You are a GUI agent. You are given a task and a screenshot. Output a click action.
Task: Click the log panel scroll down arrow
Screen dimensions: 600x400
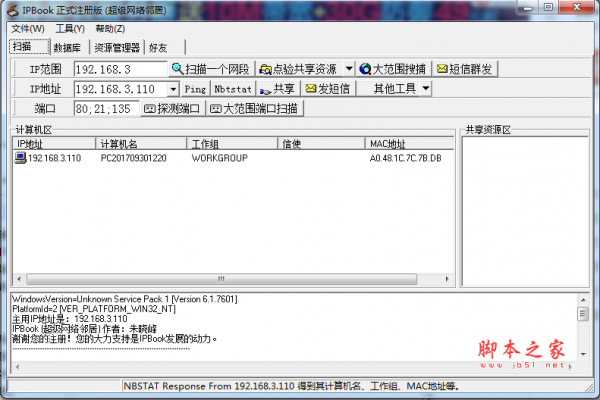tap(583, 354)
